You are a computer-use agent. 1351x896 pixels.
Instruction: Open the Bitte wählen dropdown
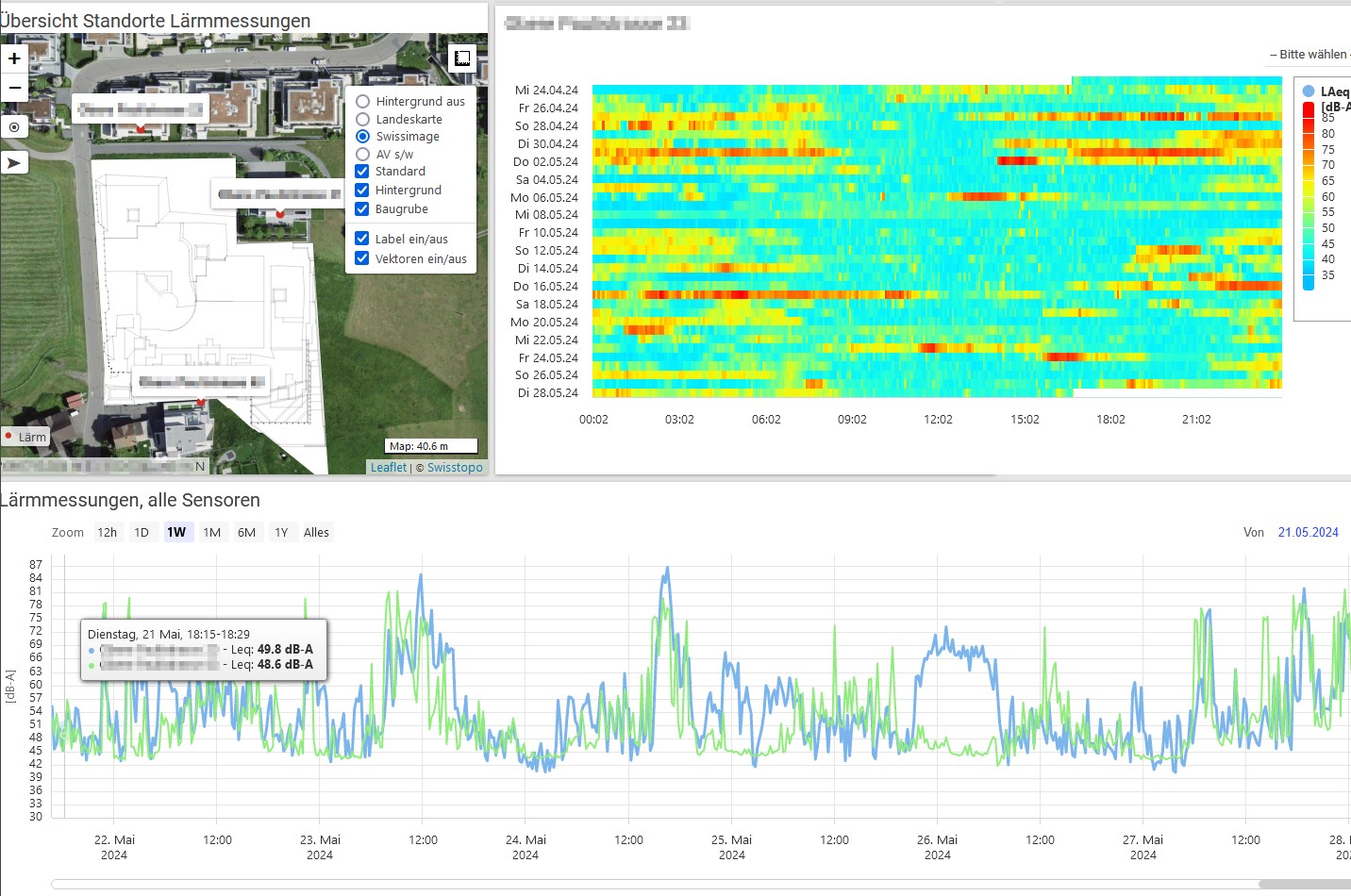point(1309,55)
